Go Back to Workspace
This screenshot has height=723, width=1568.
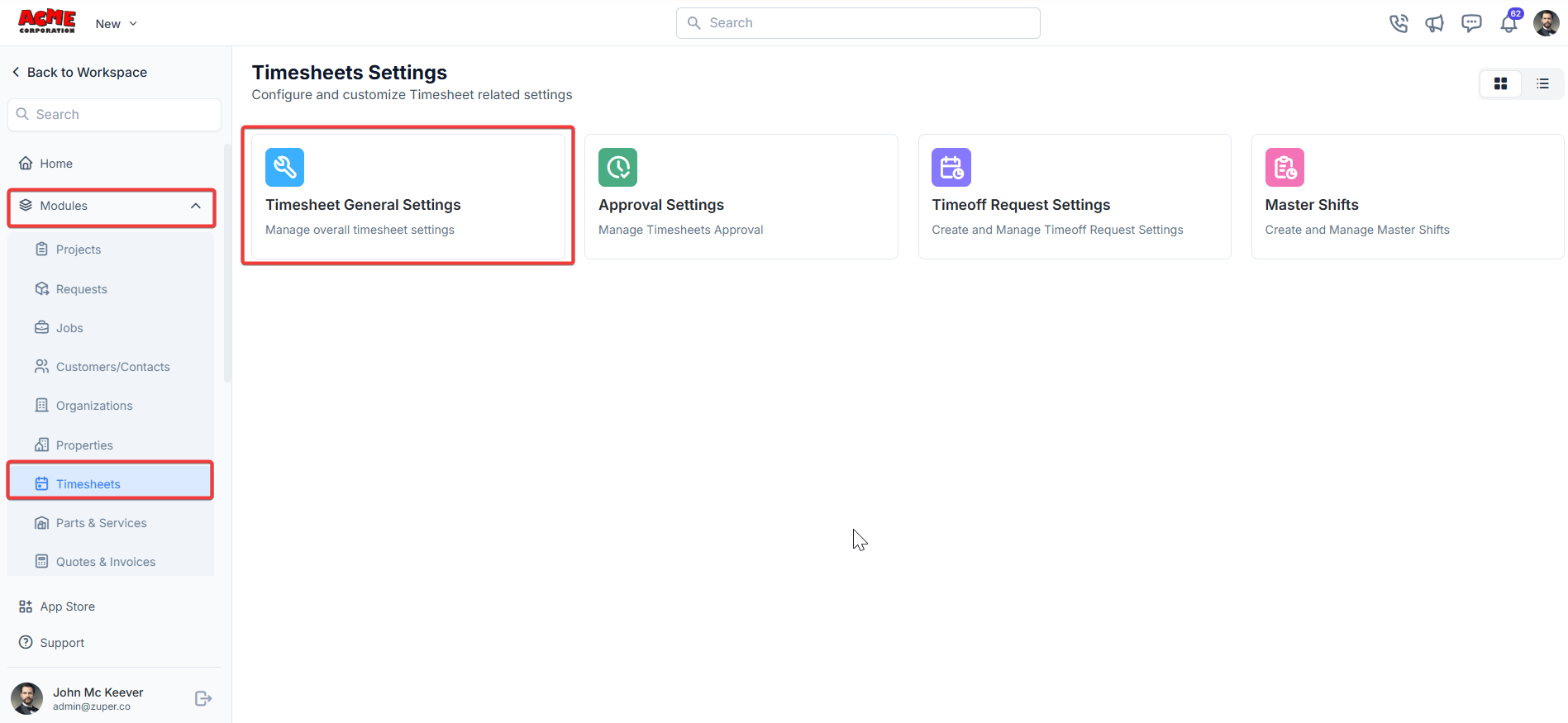[79, 73]
